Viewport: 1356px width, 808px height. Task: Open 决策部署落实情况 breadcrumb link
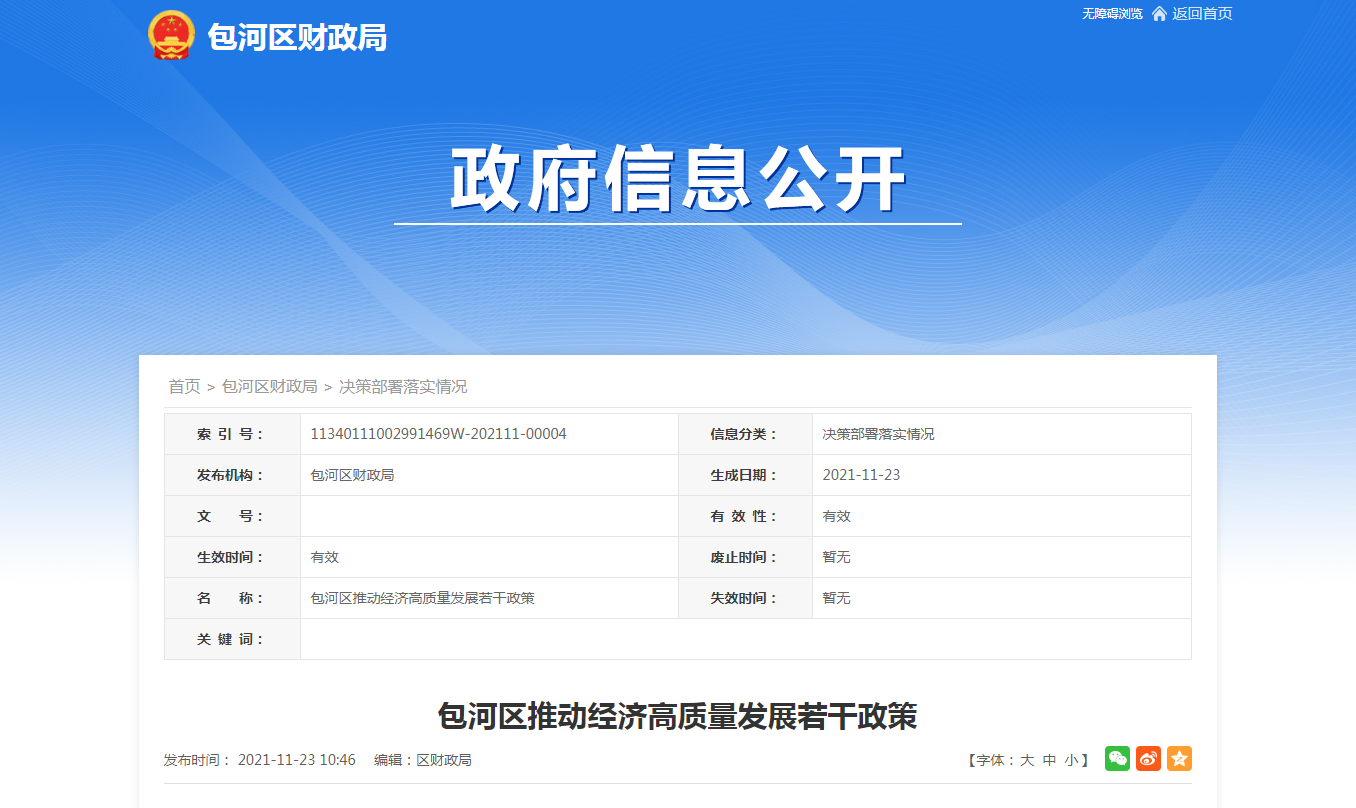coord(406,386)
